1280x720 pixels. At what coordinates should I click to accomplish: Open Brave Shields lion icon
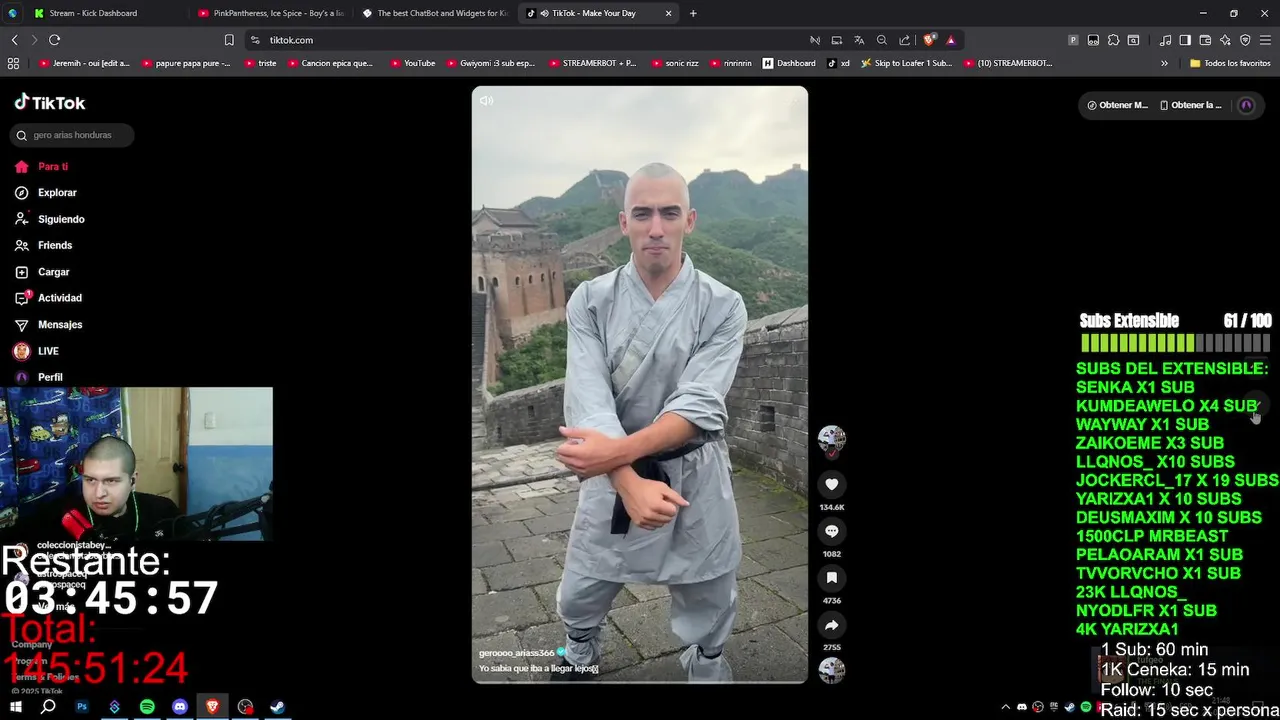[x=929, y=40]
